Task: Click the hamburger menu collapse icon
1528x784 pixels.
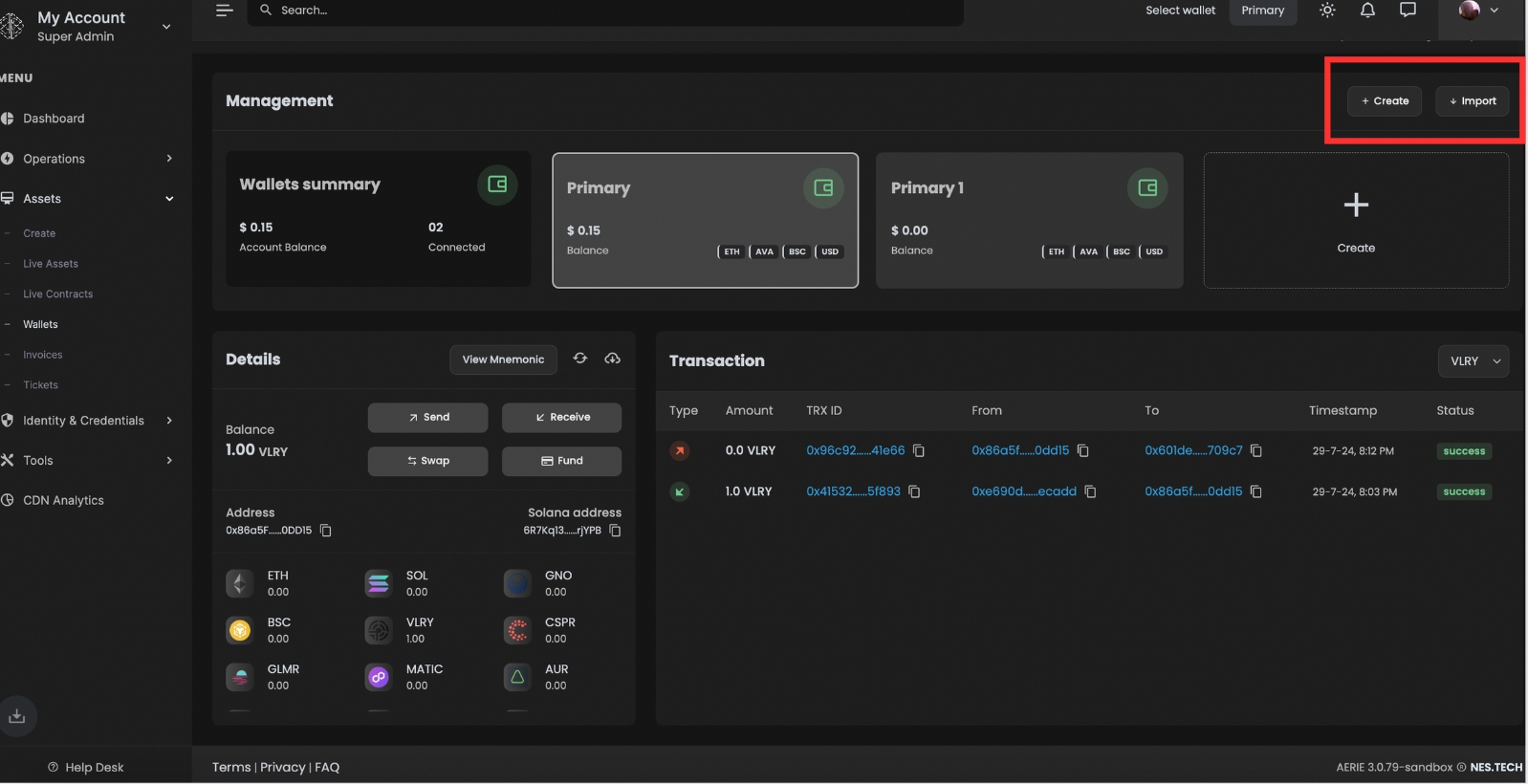Action: [225, 11]
